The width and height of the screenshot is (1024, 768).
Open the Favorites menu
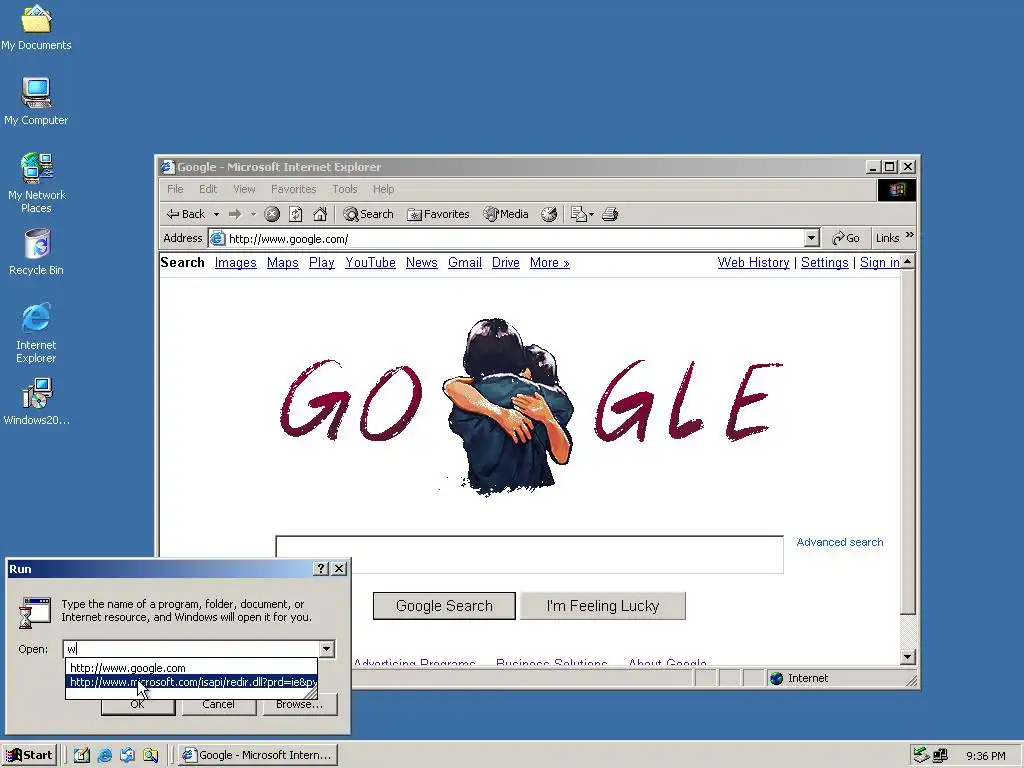(293, 189)
